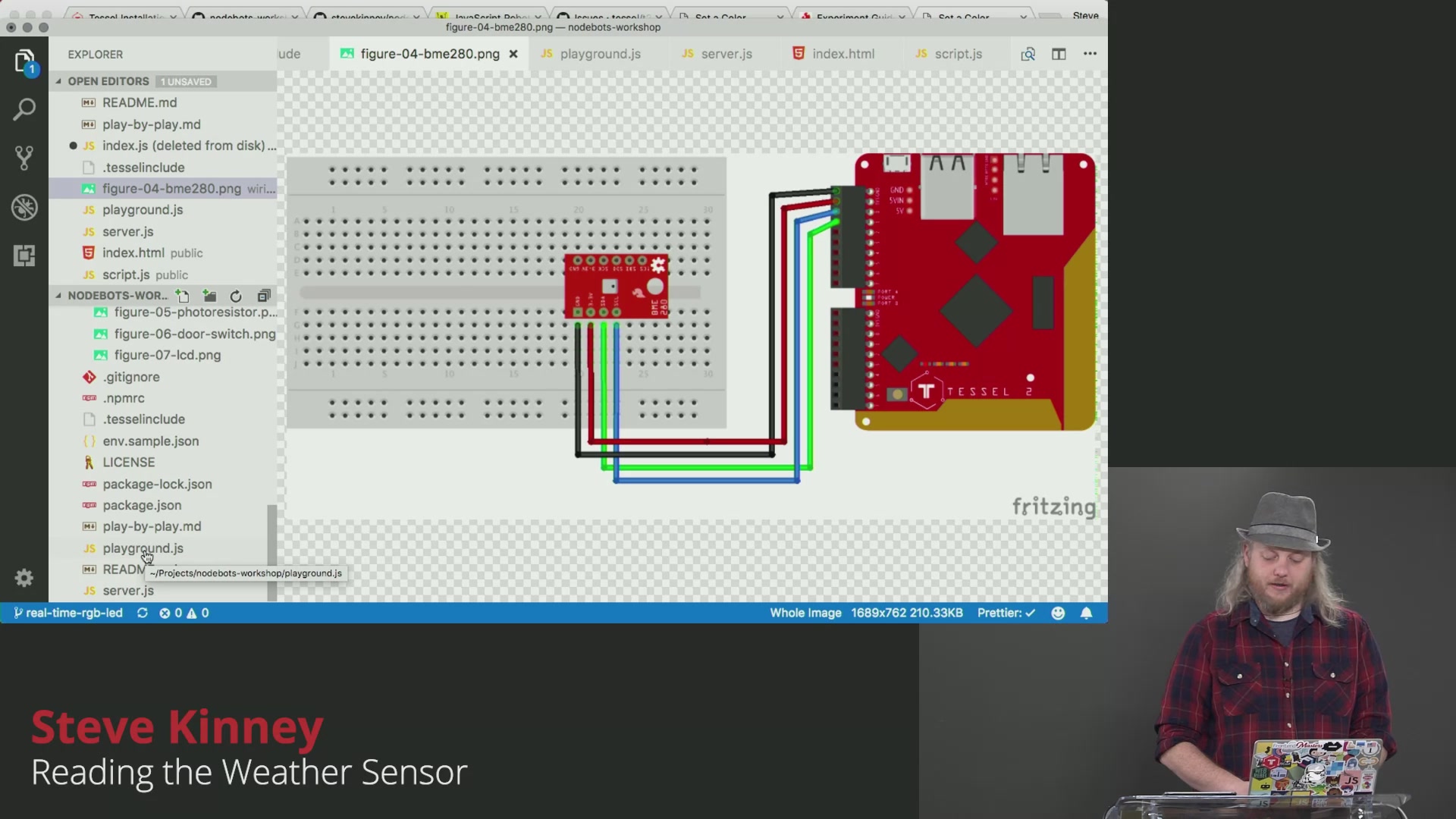
Task: Open figure-07-lcd.png in file tree
Action: [163, 356]
